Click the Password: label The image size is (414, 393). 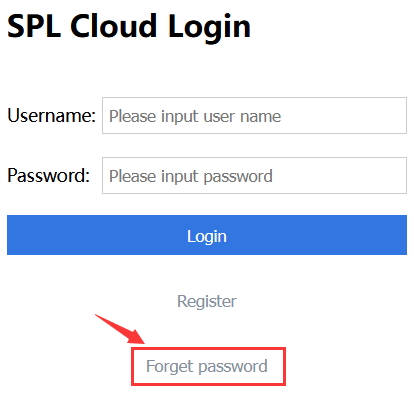pyautogui.click(x=49, y=175)
